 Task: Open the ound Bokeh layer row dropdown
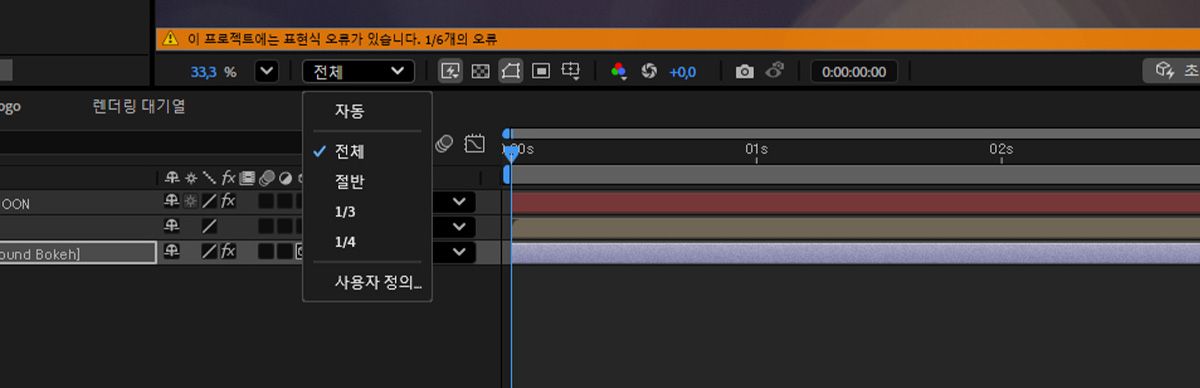coord(459,252)
